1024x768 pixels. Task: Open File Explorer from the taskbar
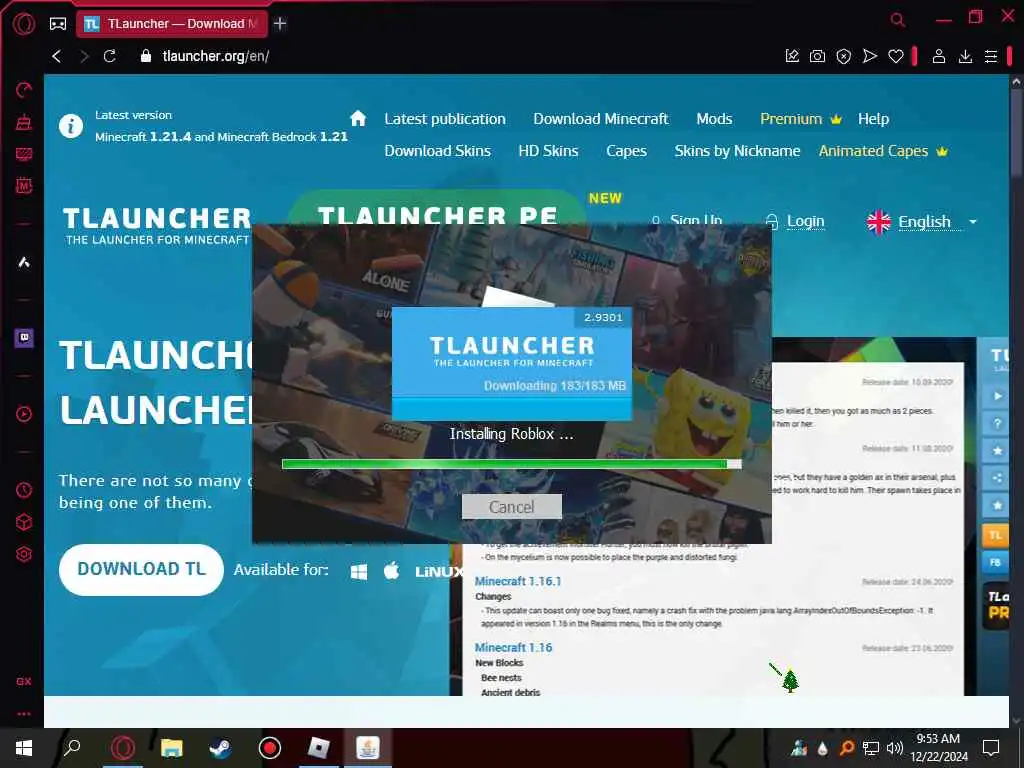(172, 748)
